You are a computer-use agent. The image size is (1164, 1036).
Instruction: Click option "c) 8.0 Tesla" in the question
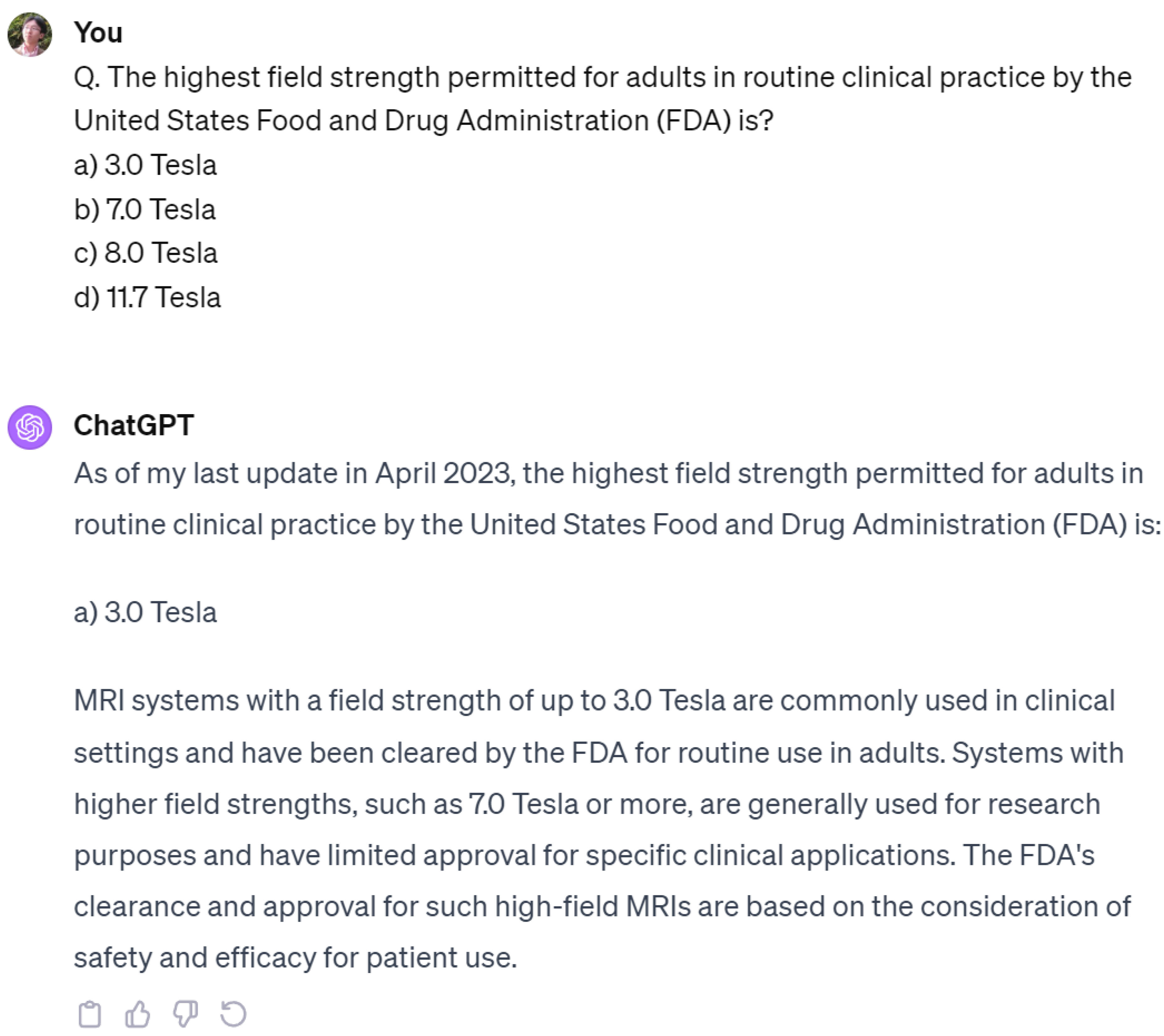point(146,253)
